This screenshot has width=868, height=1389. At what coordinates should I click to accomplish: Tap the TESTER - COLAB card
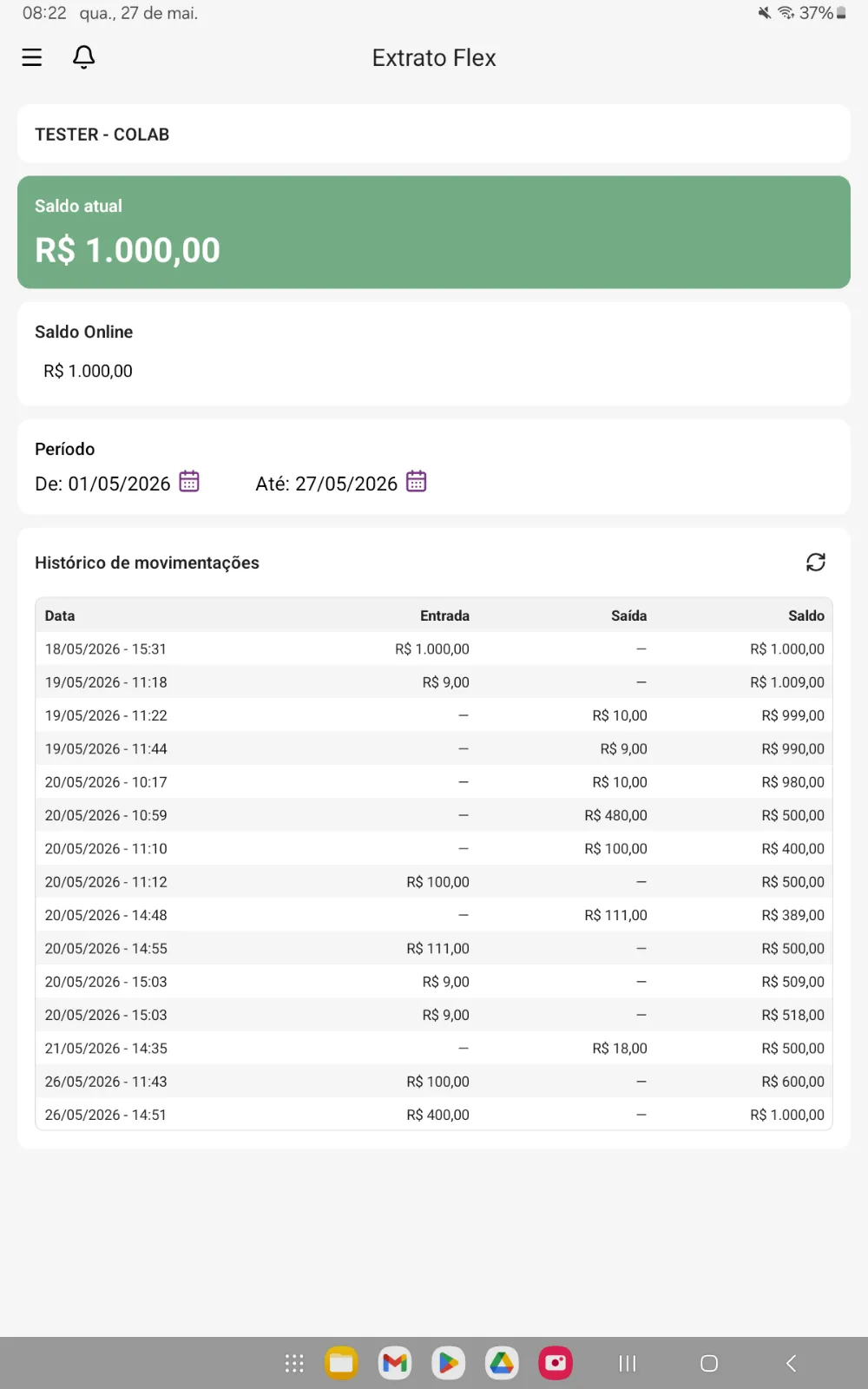pyautogui.click(x=434, y=134)
